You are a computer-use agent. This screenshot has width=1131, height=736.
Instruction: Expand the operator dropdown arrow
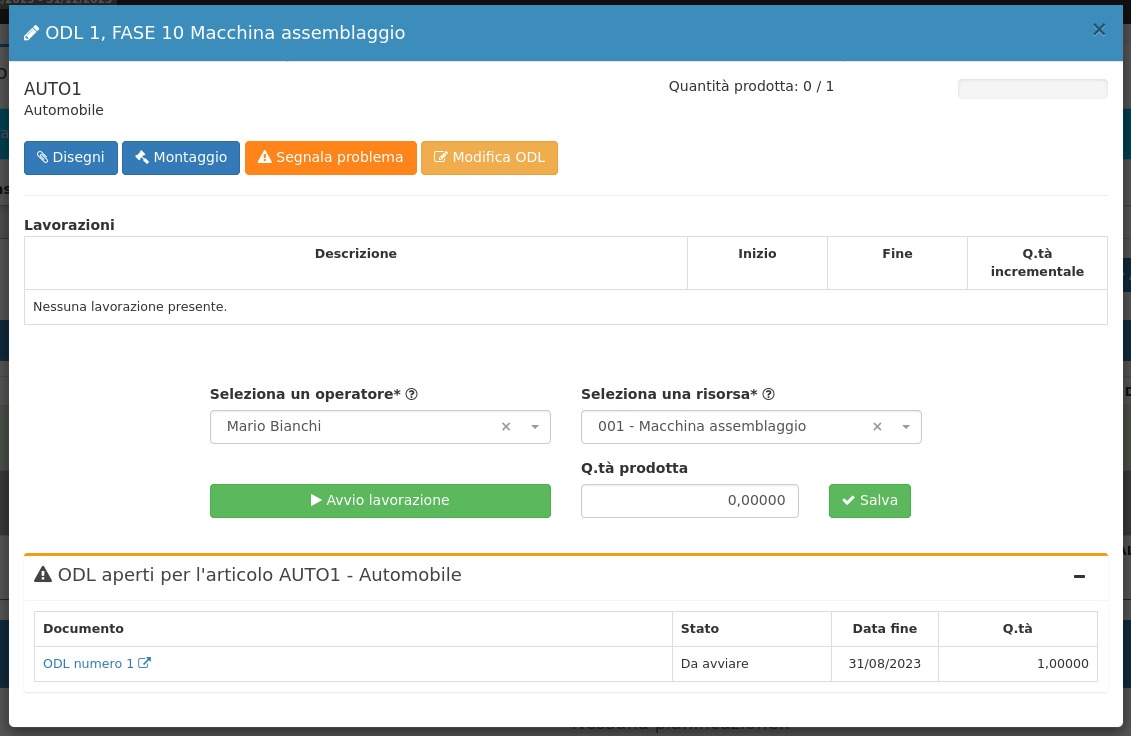tap(534, 427)
